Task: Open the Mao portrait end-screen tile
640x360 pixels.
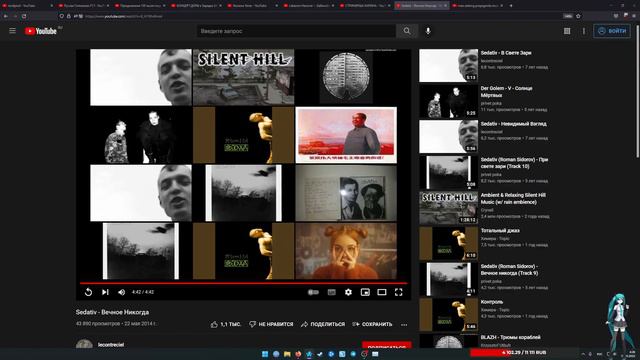Action: click(x=346, y=135)
